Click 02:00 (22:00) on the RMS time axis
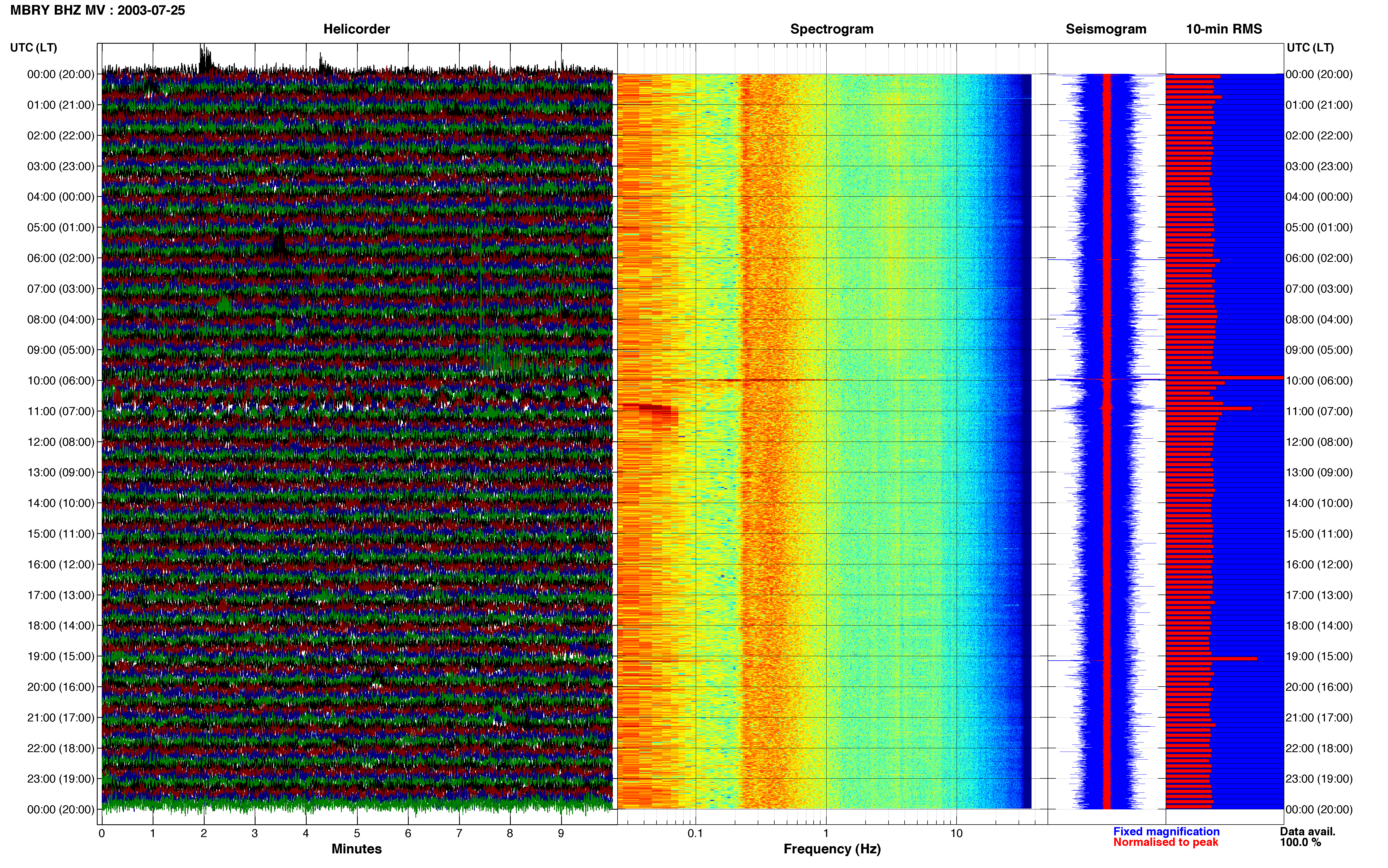Screen dimensions: 1388x868 (1319, 136)
